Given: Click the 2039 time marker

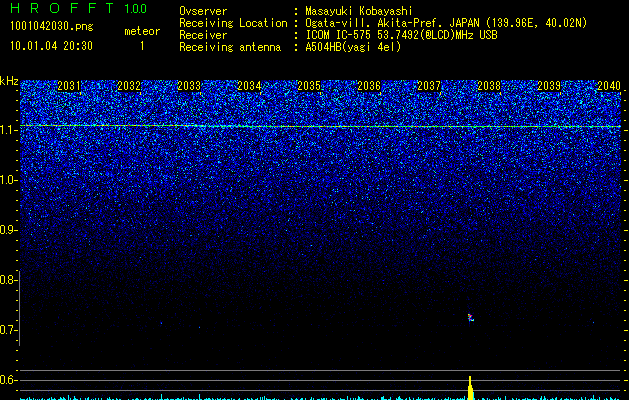Looking at the screenshot, I should click(549, 86).
